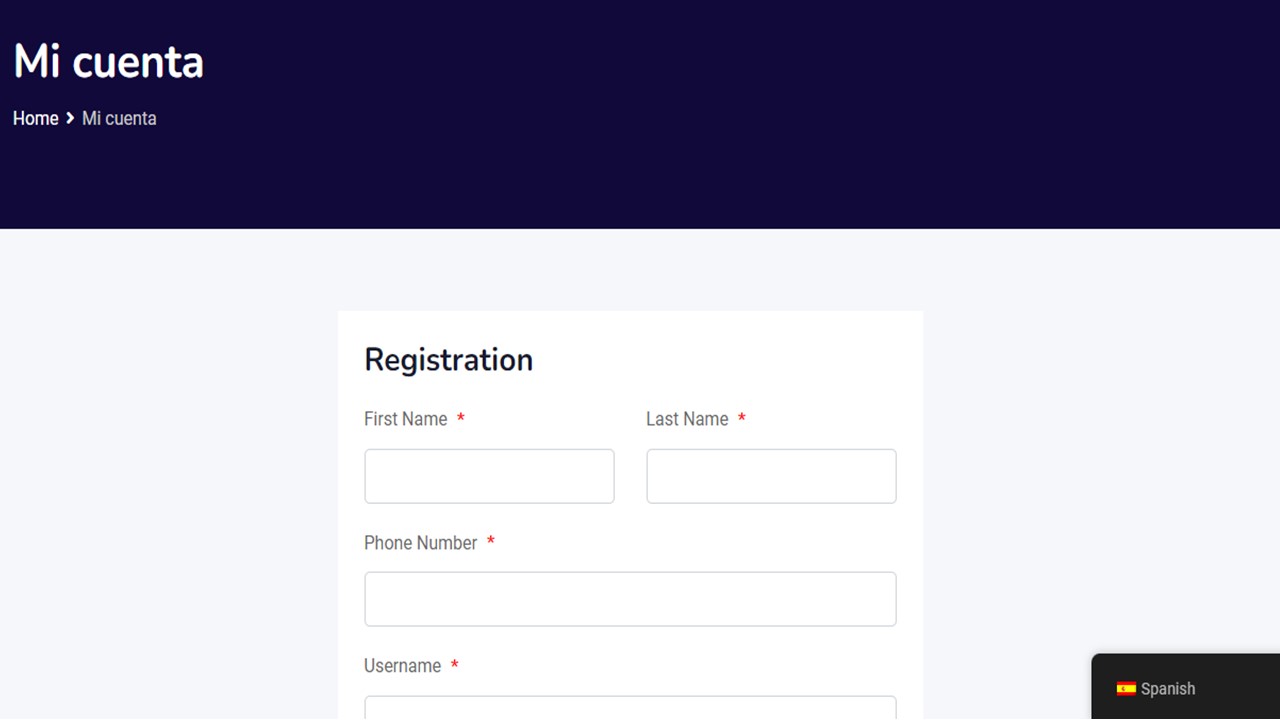This screenshot has height=720, width=1280.
Task: Click the Mi cuenta breadcrumb entry
Action: click(118, 118)
